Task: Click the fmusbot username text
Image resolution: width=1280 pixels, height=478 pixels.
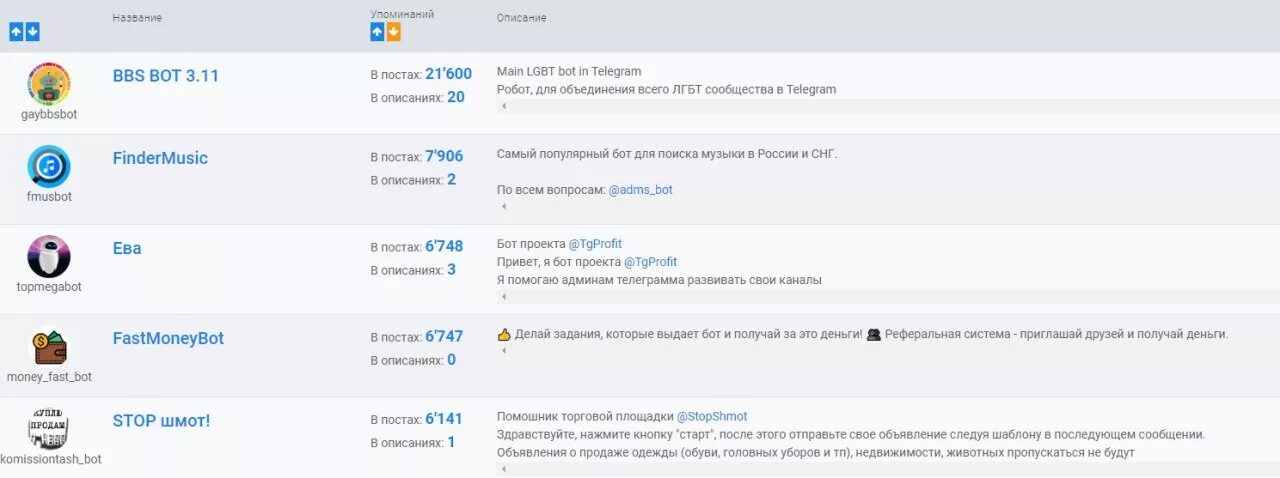Action: coord(49,196)
